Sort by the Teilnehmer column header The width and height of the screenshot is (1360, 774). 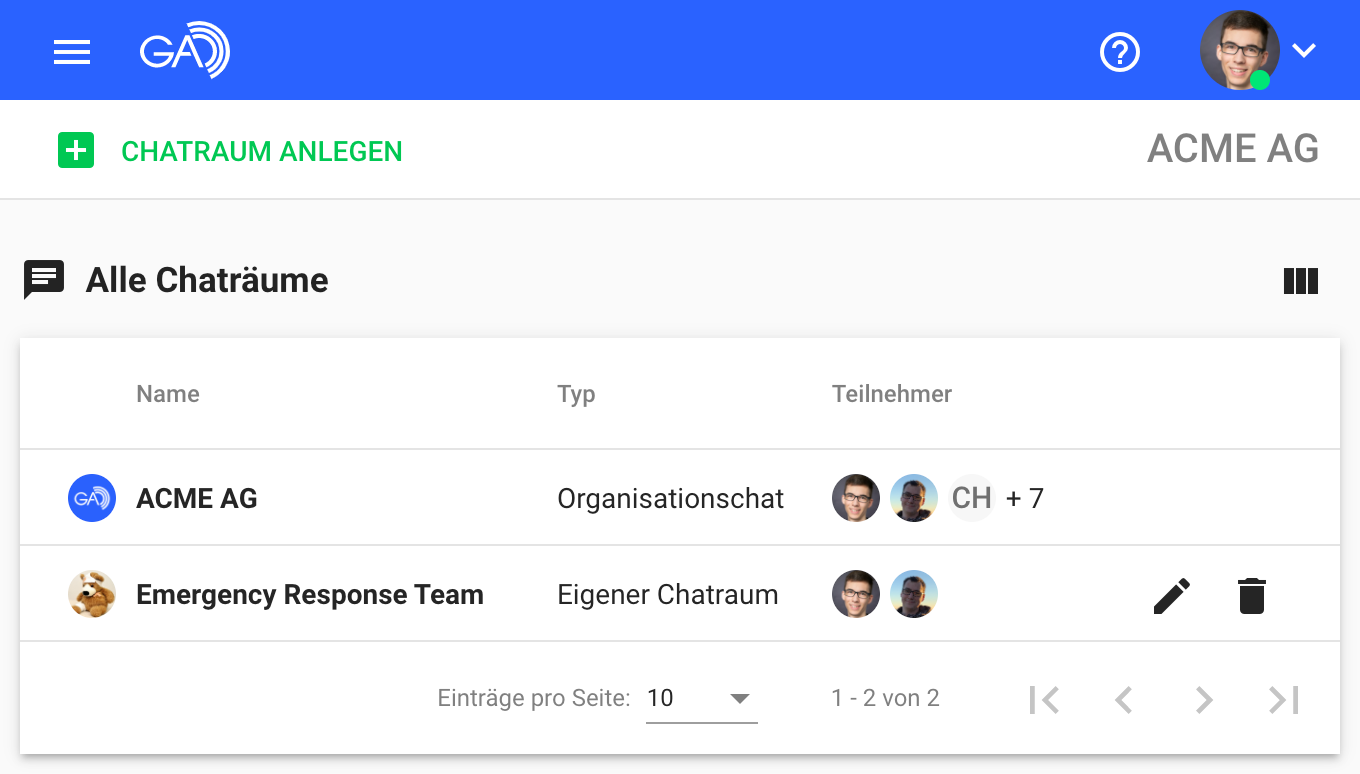(891, 394)
